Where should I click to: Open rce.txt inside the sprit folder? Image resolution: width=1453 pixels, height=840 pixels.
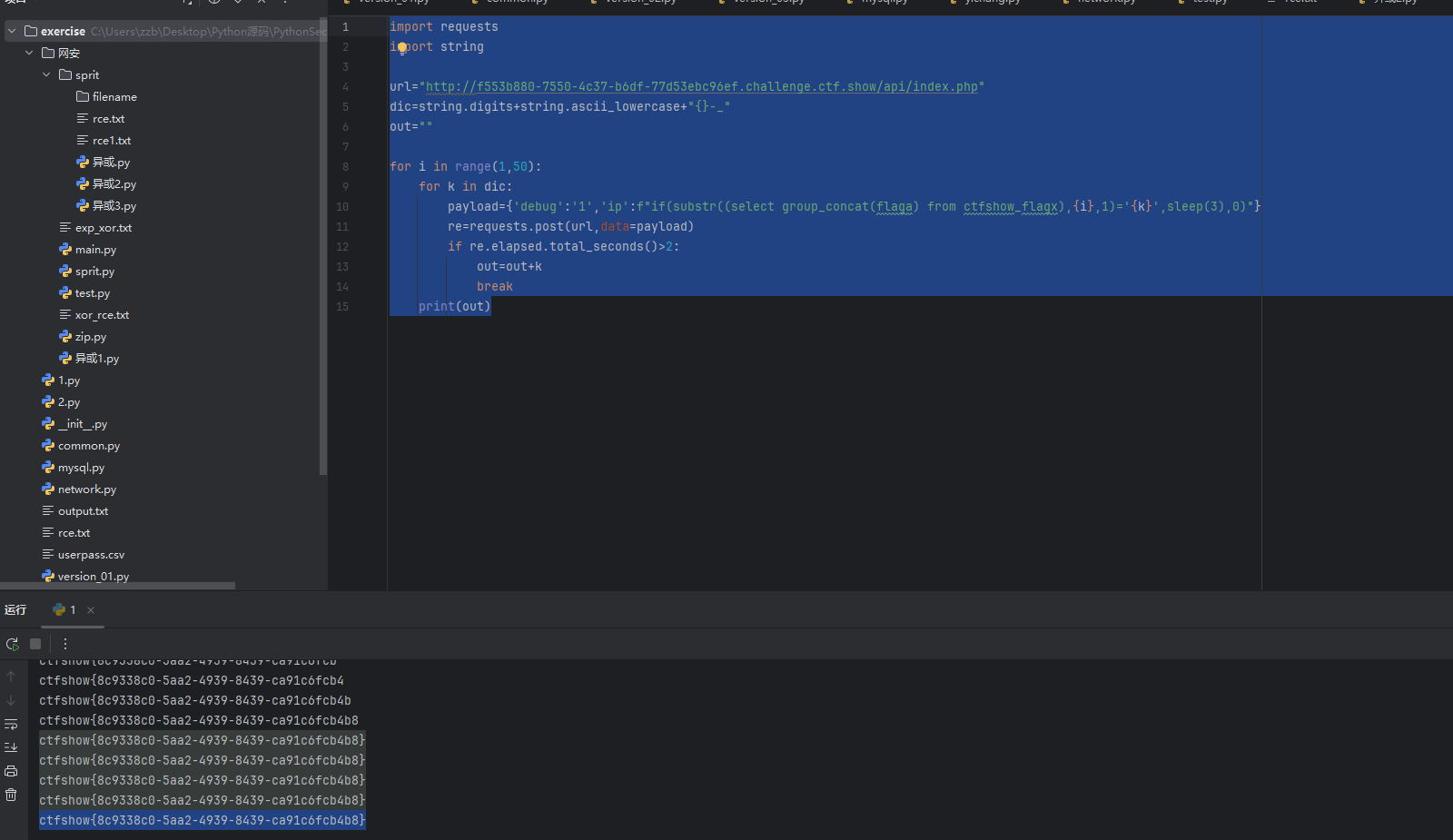[x=108, y=118]
